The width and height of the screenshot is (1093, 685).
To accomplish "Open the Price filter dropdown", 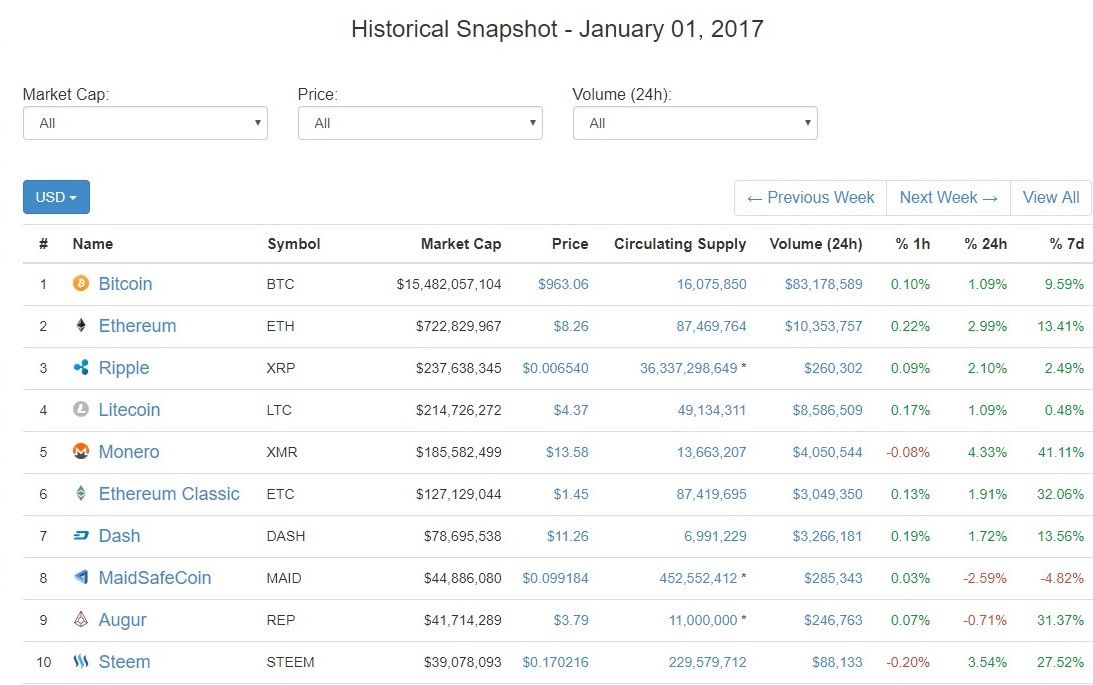I will pyautogui.click(x=420, y=123).
